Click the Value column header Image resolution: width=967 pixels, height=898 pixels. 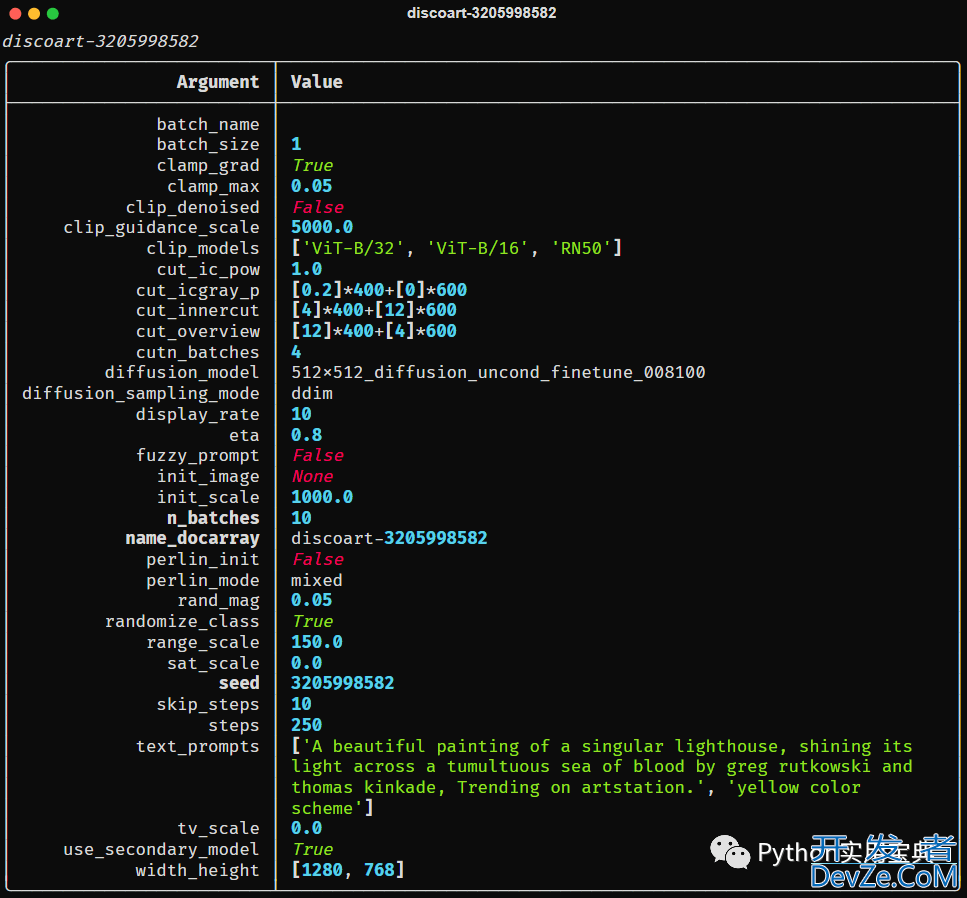coord(316,82)
